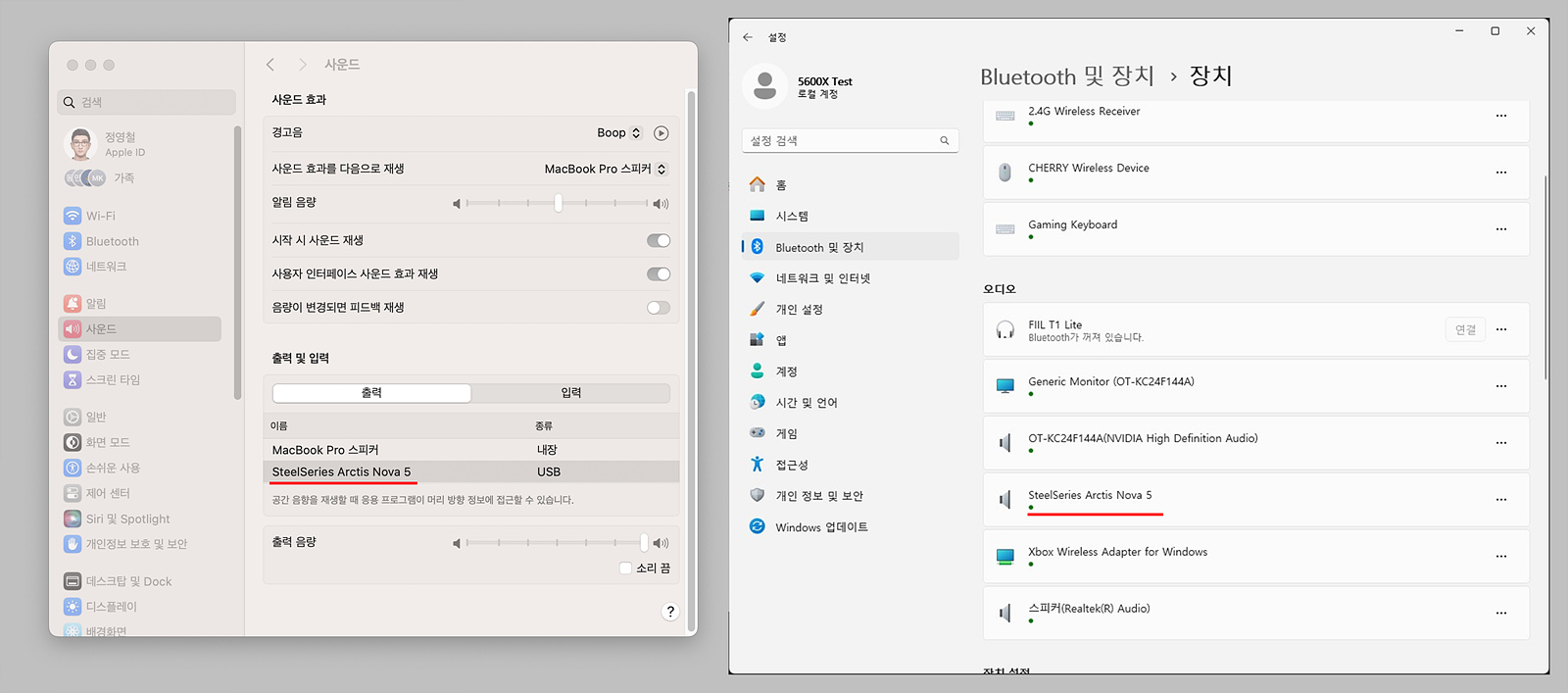Open 게임 in Windows Settings sidebar
The width and height of the screenshot is (1568, 693).
(x=850, y=433)
